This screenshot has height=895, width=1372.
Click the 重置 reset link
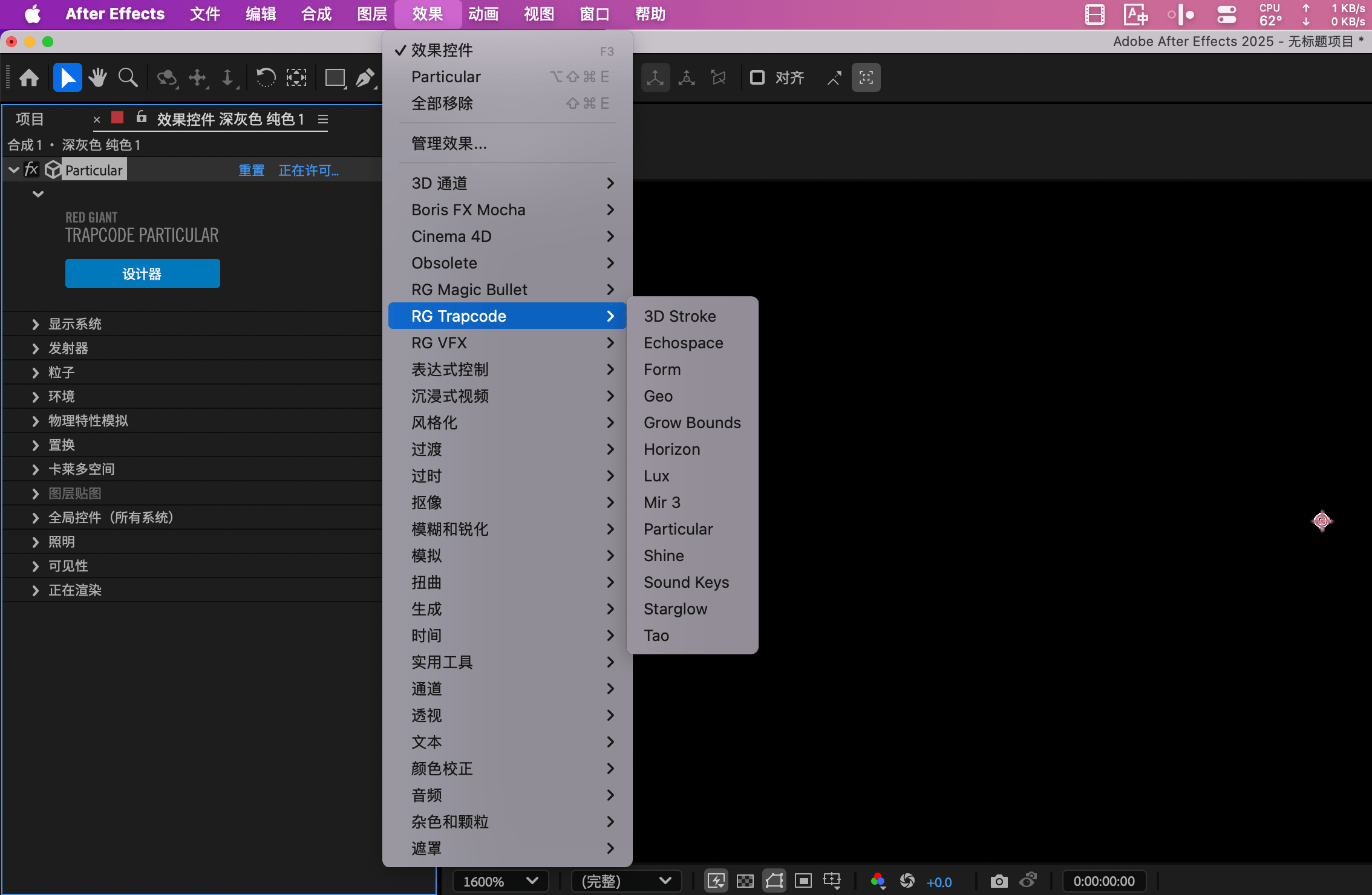(252, 171)
